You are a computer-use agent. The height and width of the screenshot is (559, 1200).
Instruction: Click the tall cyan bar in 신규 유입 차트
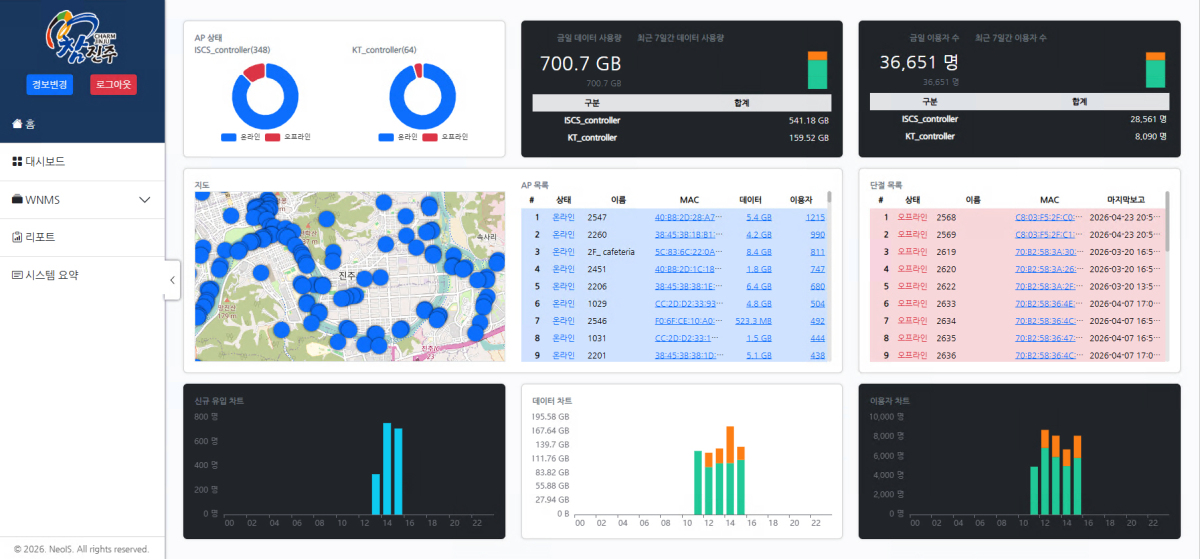tap(387, 468)
